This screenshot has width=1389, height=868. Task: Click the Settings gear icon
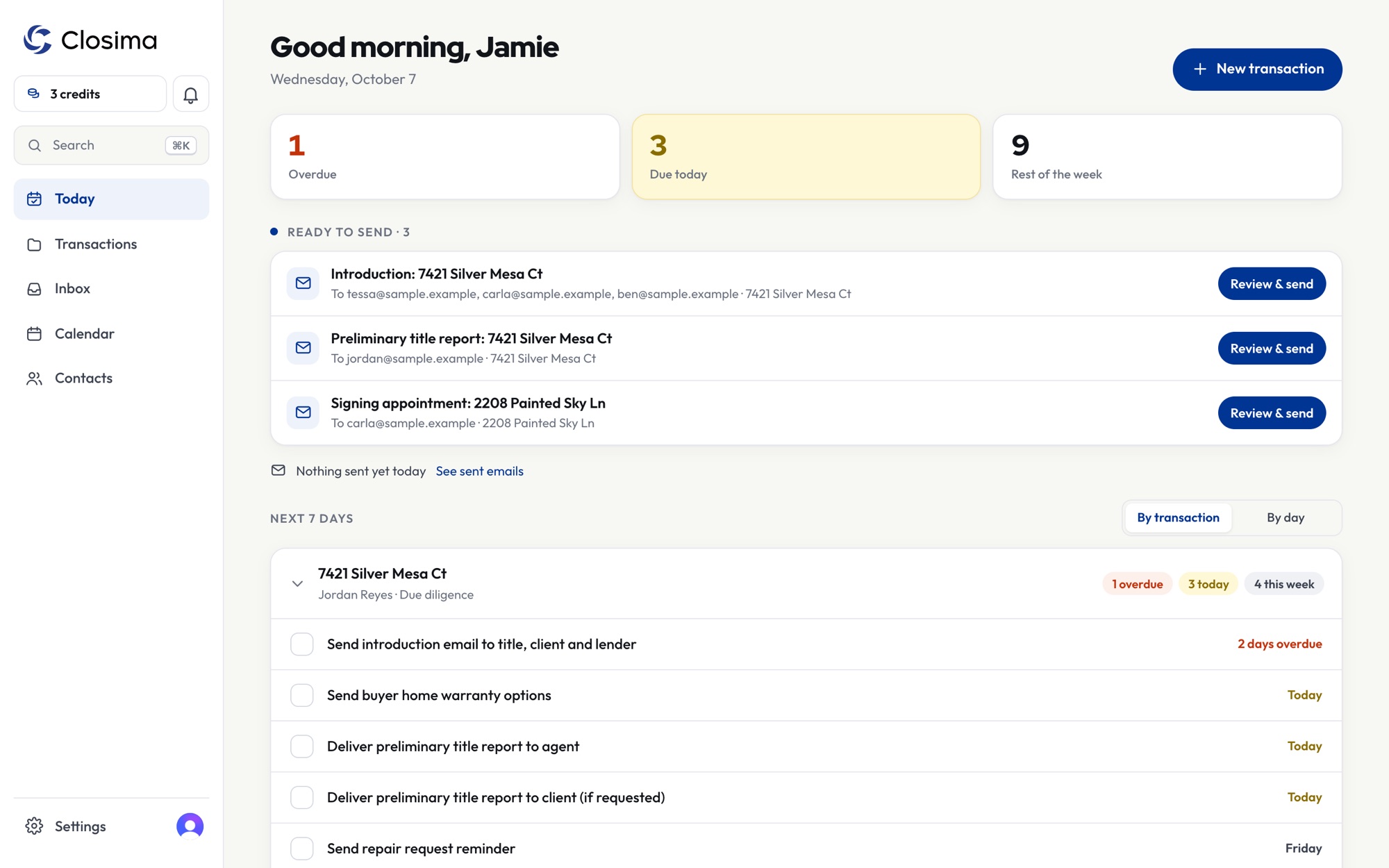[x=34, y=826]
